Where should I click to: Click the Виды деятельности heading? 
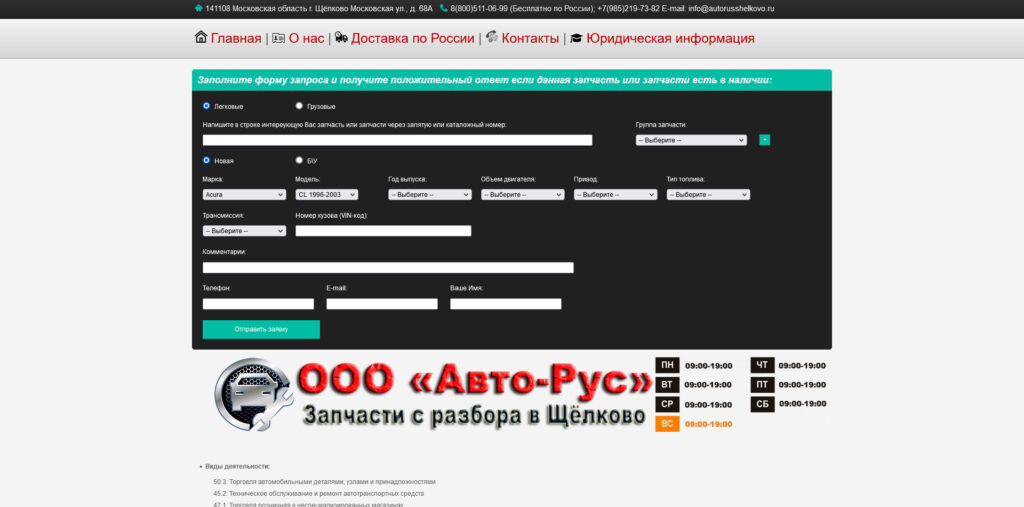click(x=238, y=466)
